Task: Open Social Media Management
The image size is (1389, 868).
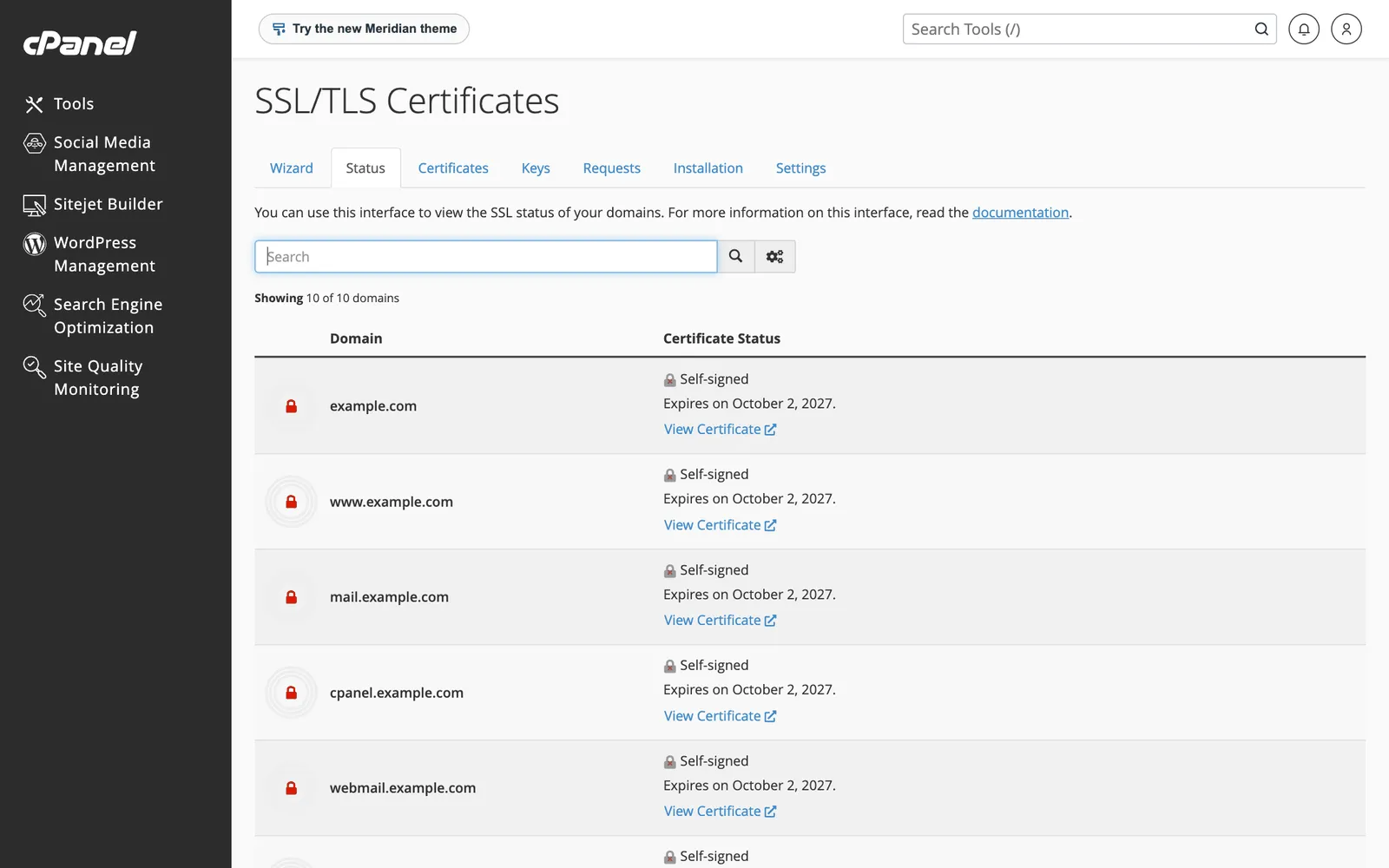Action: point(89,154)
